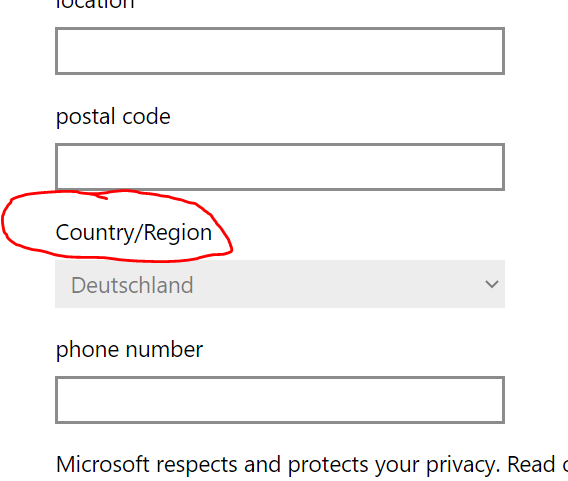The image size is (568, 481).
Task: Click the Microsoft privacy statement sentence
Action: [312, 464]
